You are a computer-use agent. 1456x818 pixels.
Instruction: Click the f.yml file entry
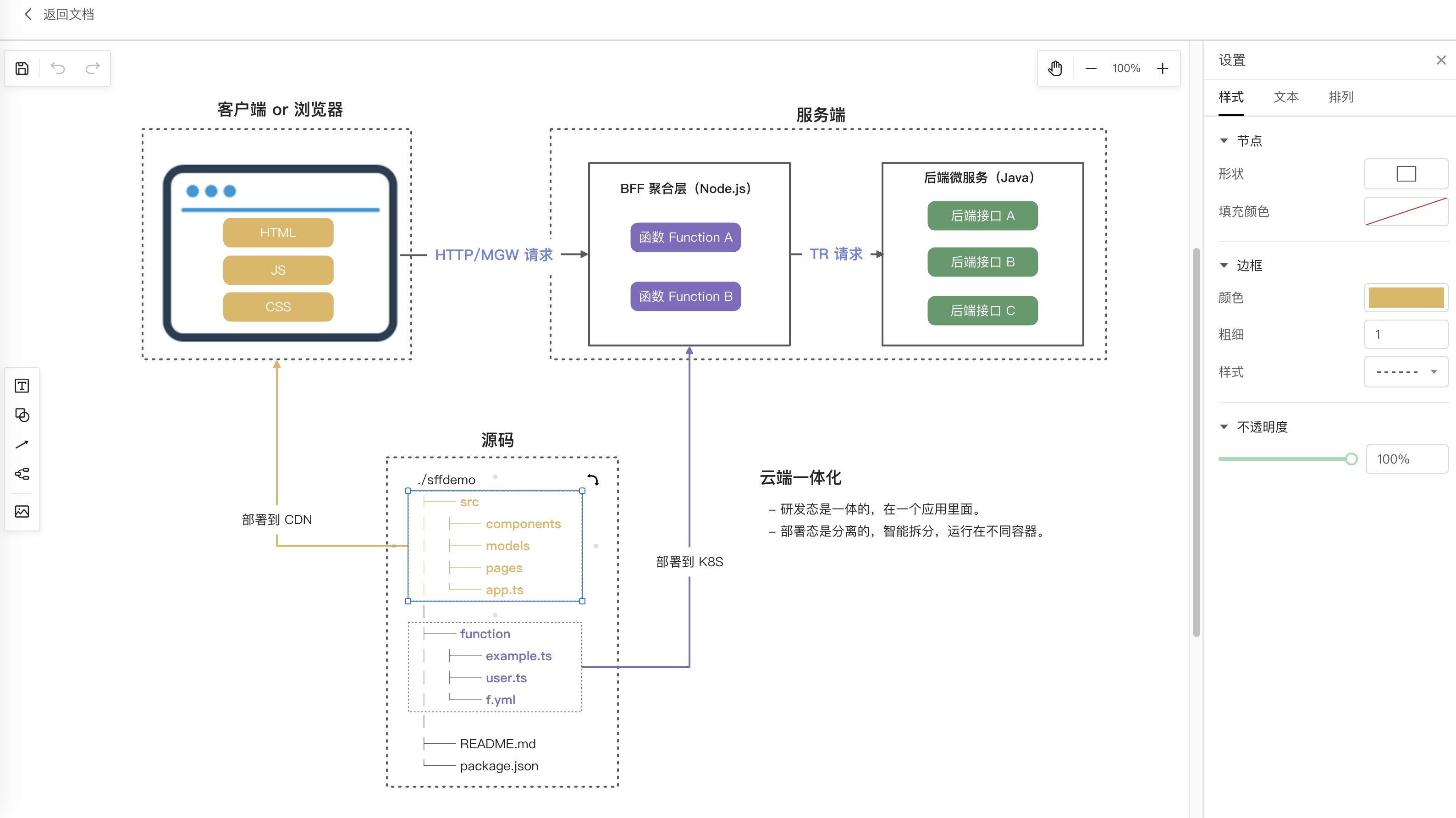(x=500, y=700)
